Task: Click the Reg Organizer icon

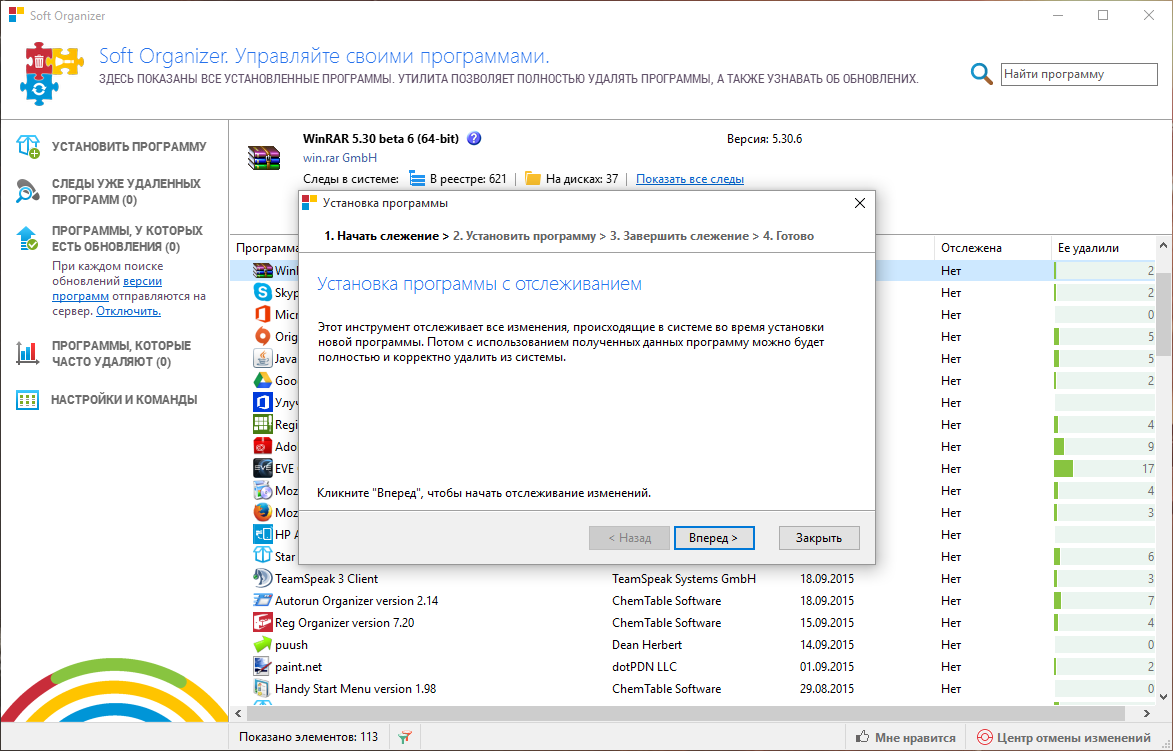Action: click(263, 622)
